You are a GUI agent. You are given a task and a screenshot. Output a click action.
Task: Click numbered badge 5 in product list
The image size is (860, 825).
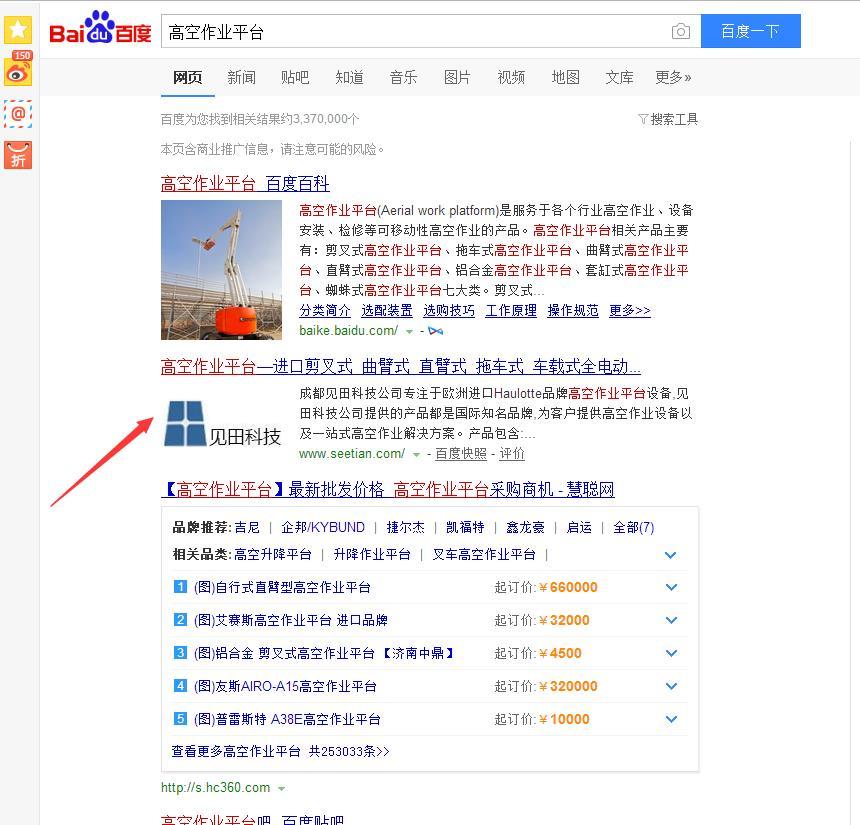point(180,719)
